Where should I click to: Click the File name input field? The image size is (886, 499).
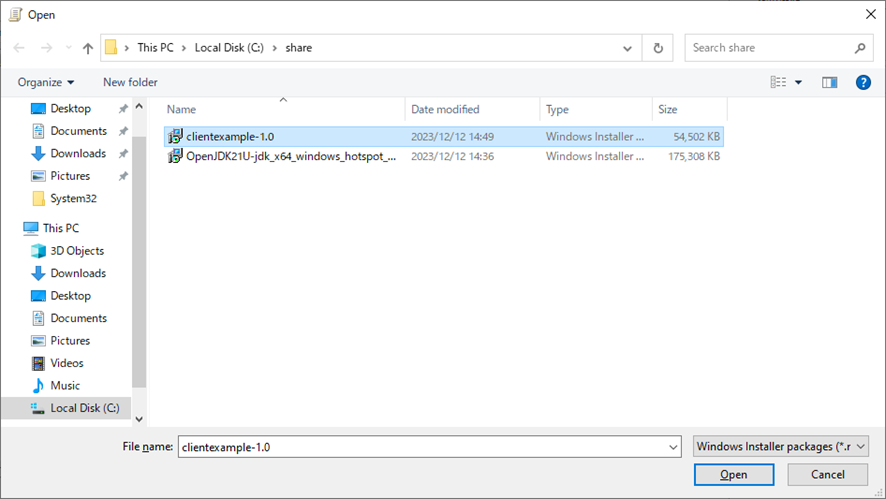423,447
